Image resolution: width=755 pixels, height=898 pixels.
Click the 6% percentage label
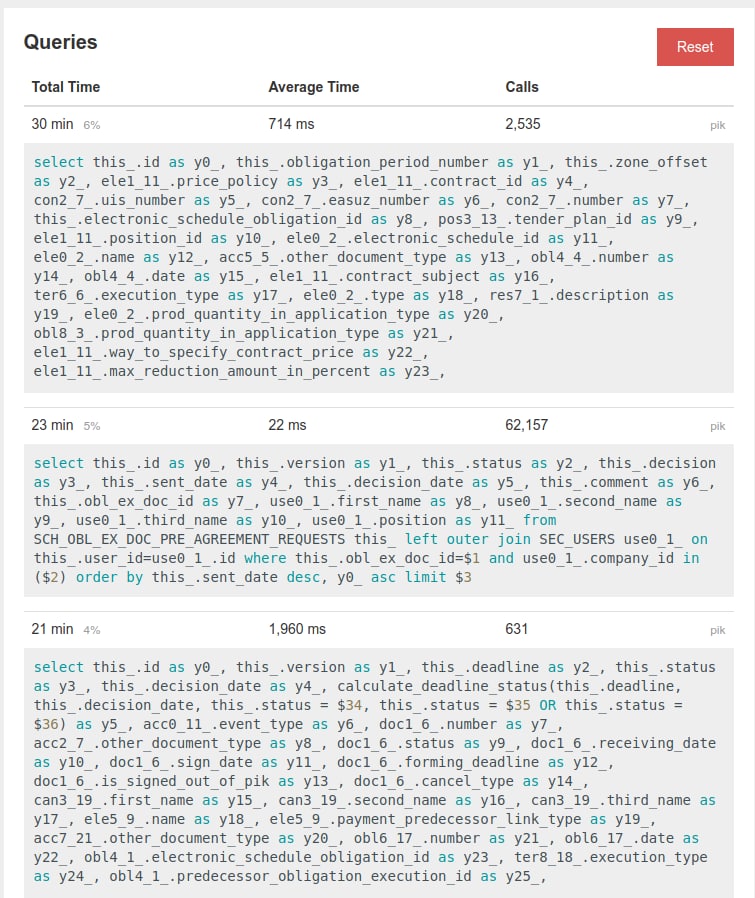click(92, 125)
